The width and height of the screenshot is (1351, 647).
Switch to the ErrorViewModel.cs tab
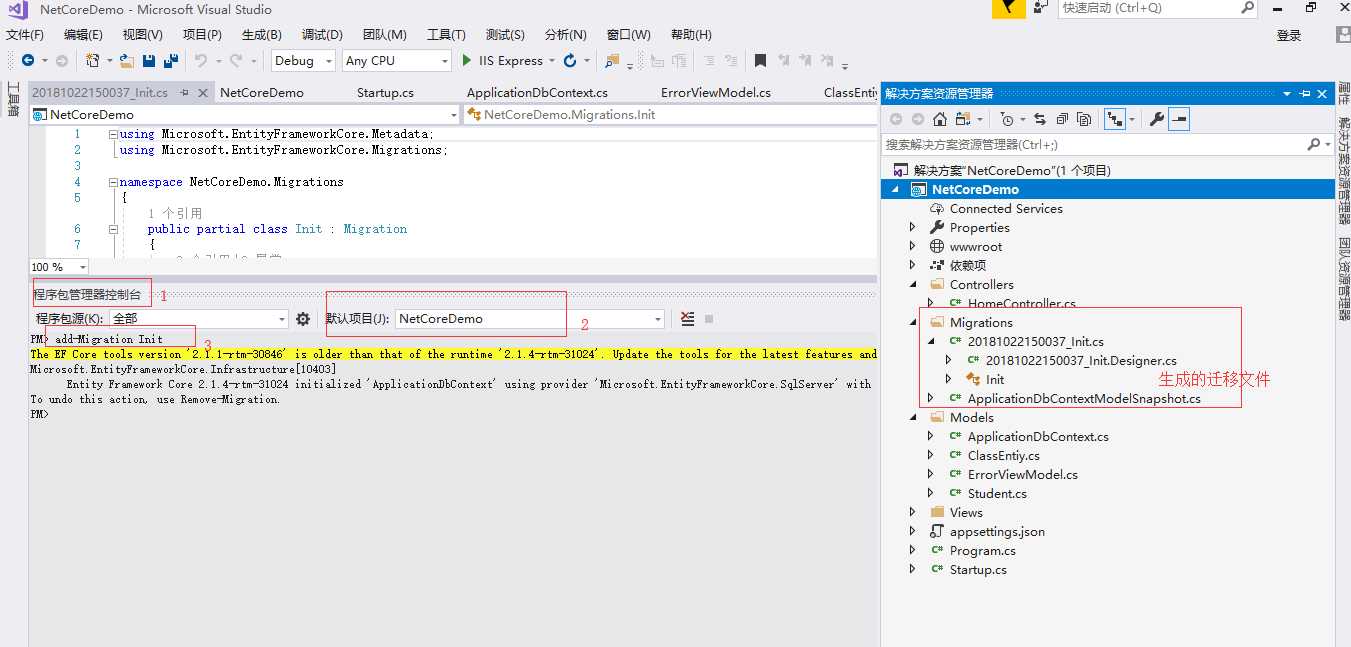tap(716, 93)
